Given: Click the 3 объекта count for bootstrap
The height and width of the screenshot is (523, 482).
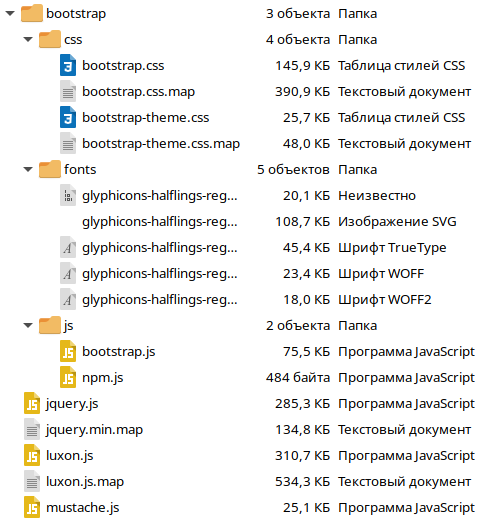Looking at the screenshot, I should (298, 14).
